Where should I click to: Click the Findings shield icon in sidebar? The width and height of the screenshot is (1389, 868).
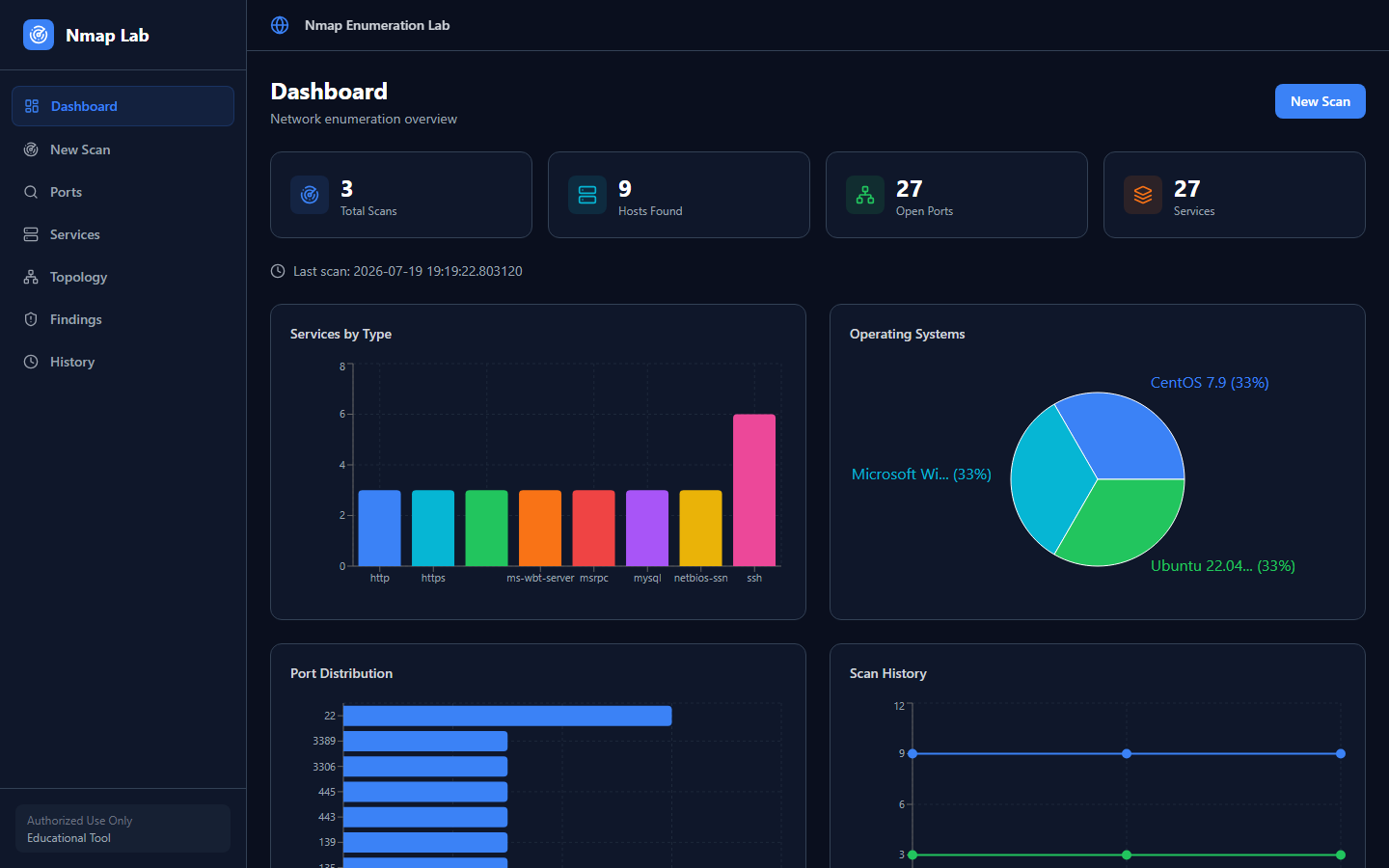click(x=31, y=319)
